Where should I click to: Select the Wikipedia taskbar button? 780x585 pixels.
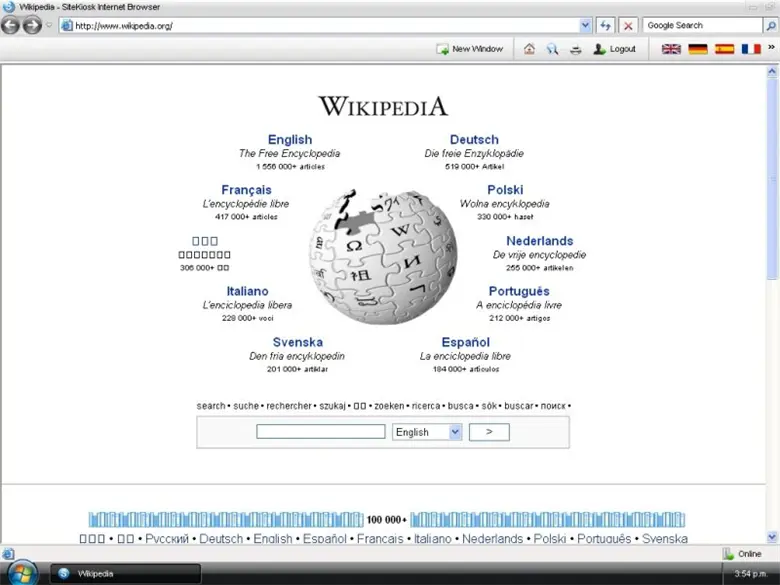pos(125,574)
